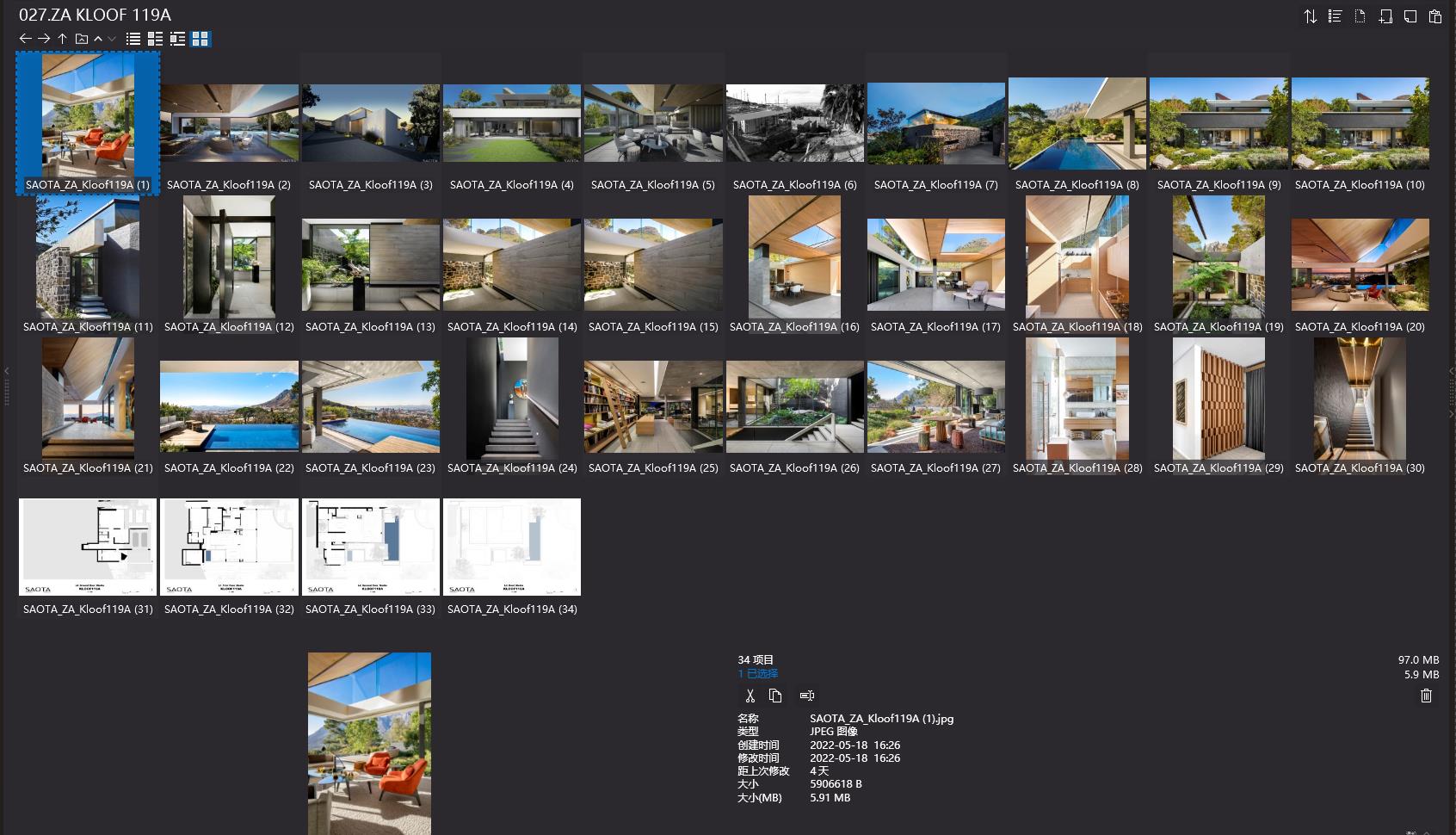Click the forward navigation arrow
This screenshot has width=1456, height=835.
coord(43,39)
